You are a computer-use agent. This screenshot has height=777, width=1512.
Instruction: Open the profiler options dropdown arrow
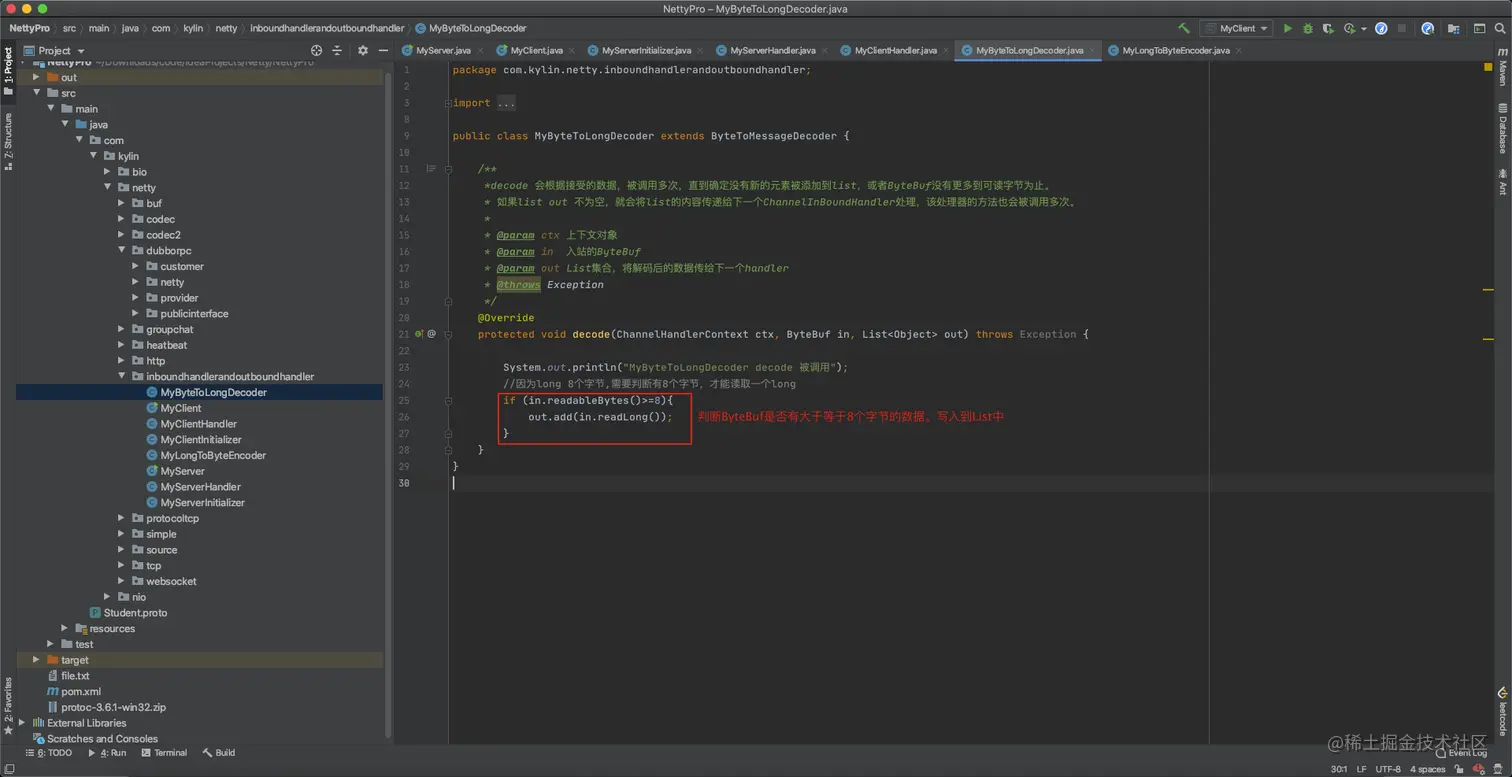[1364, 29]
